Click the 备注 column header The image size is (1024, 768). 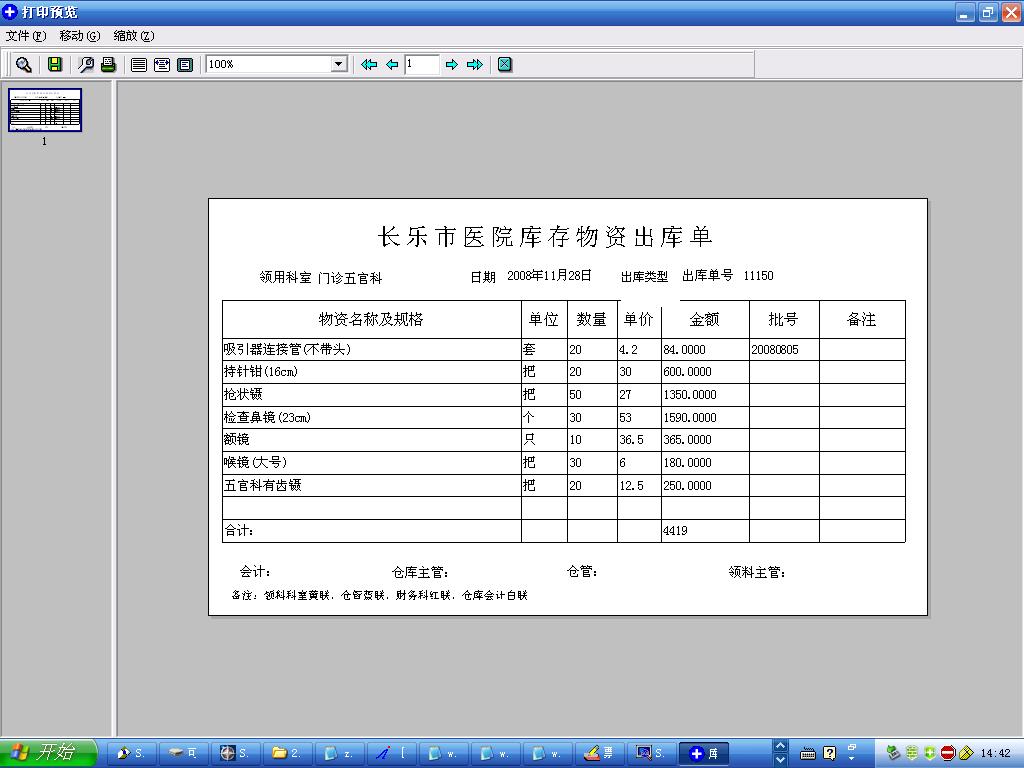861,319
